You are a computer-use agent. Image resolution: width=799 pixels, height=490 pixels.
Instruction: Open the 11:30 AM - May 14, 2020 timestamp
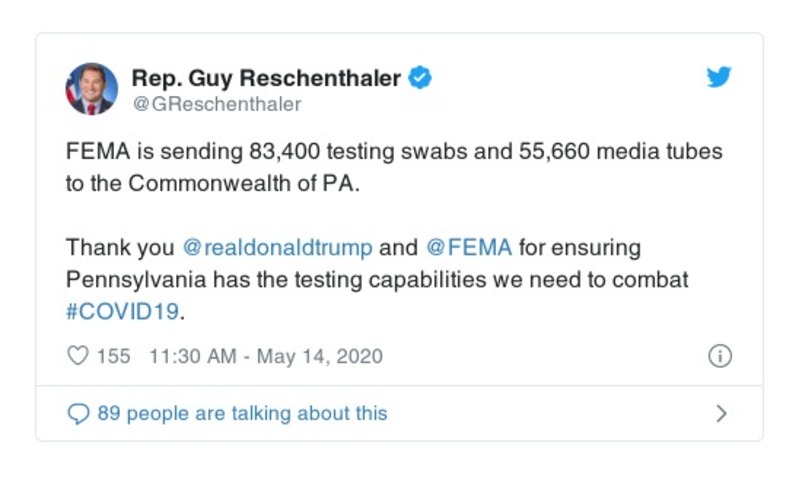(x=265, y=356)
